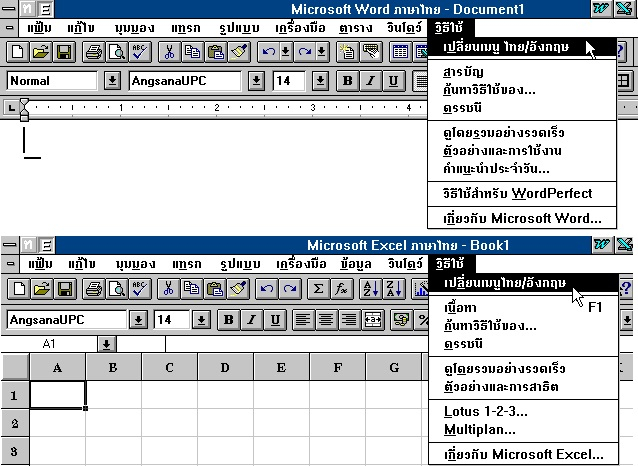Screen dimensions: 638x466
Task: Choose เกี่ยวกับ Microsoft Excel... menu entry
Action: coord(524,454)
